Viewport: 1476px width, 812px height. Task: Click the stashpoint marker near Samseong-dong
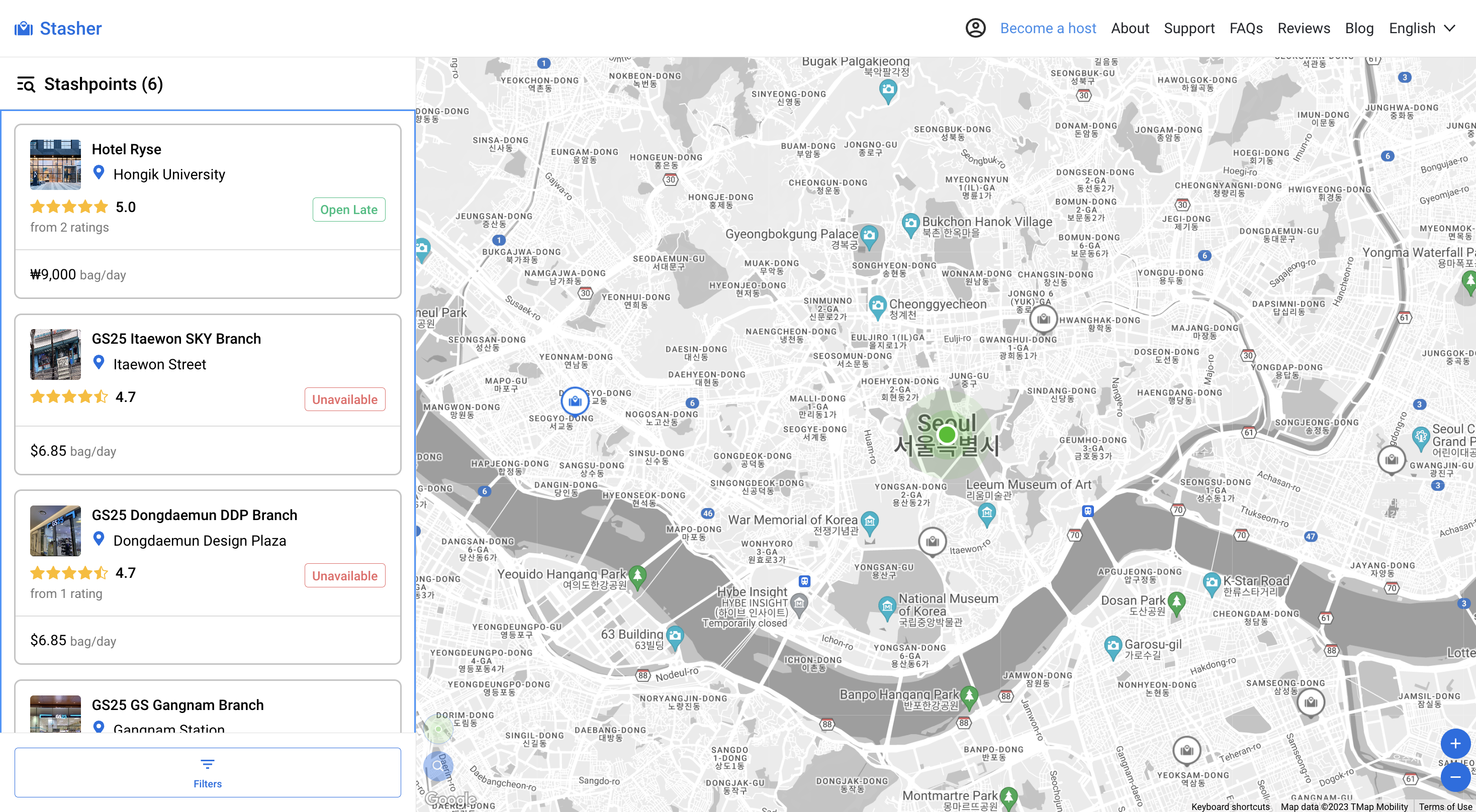pyautogui.click(x=1311, y=702)
